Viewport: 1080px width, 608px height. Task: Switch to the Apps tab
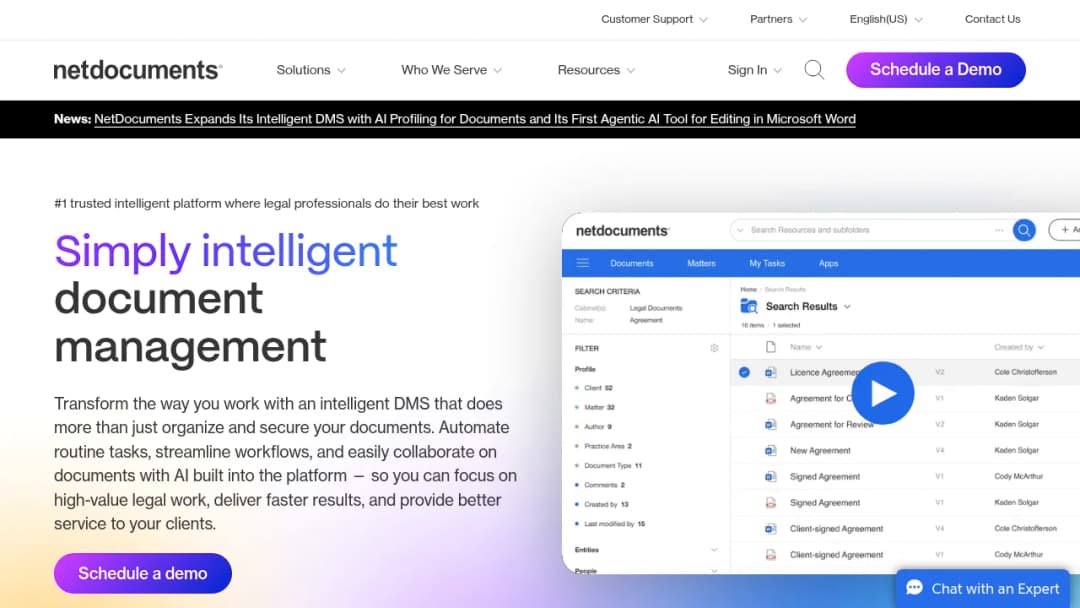pyautogui.click(x=828, y=263)
